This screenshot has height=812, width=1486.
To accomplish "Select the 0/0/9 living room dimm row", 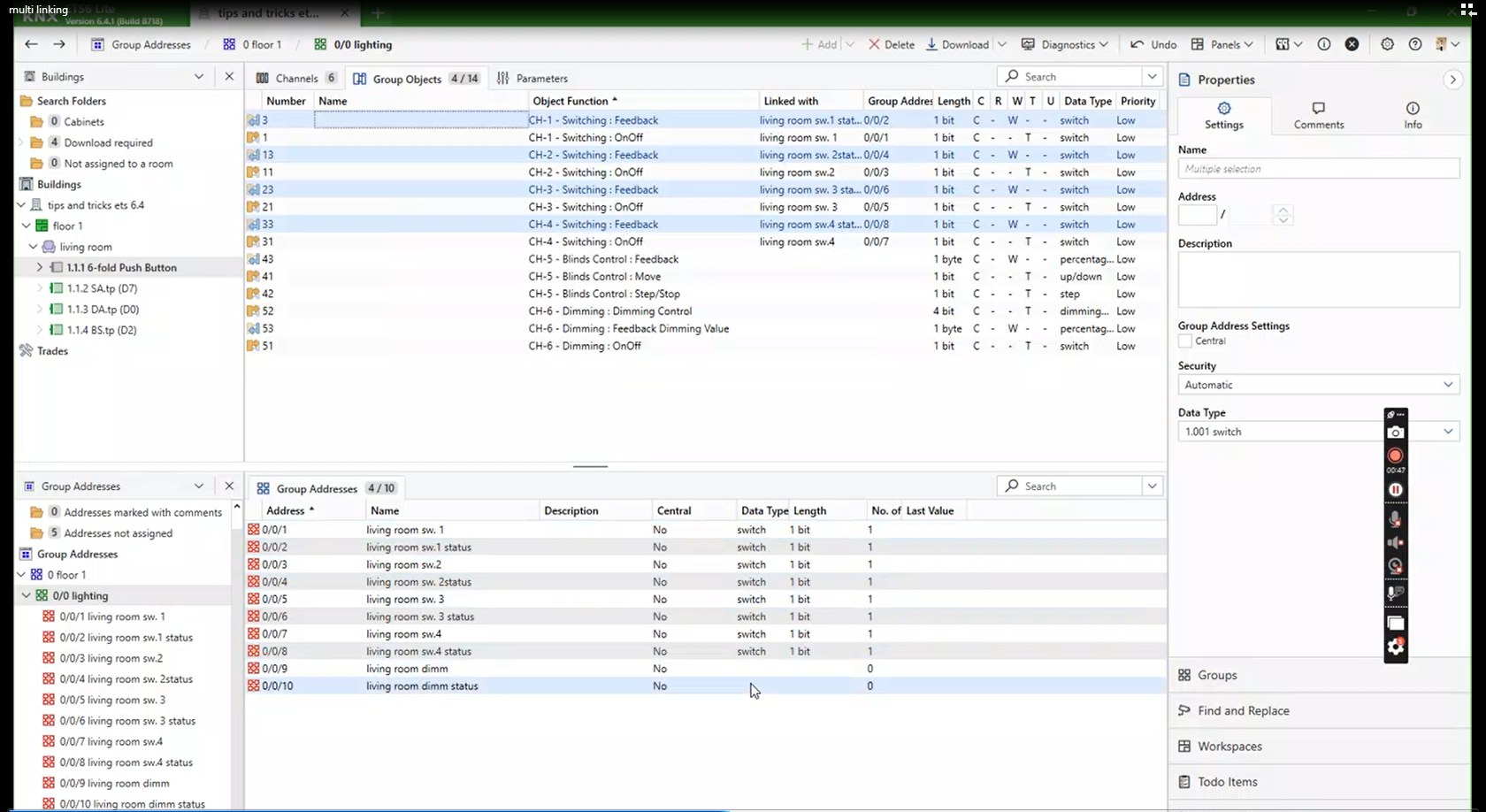I will coord(705,669).
